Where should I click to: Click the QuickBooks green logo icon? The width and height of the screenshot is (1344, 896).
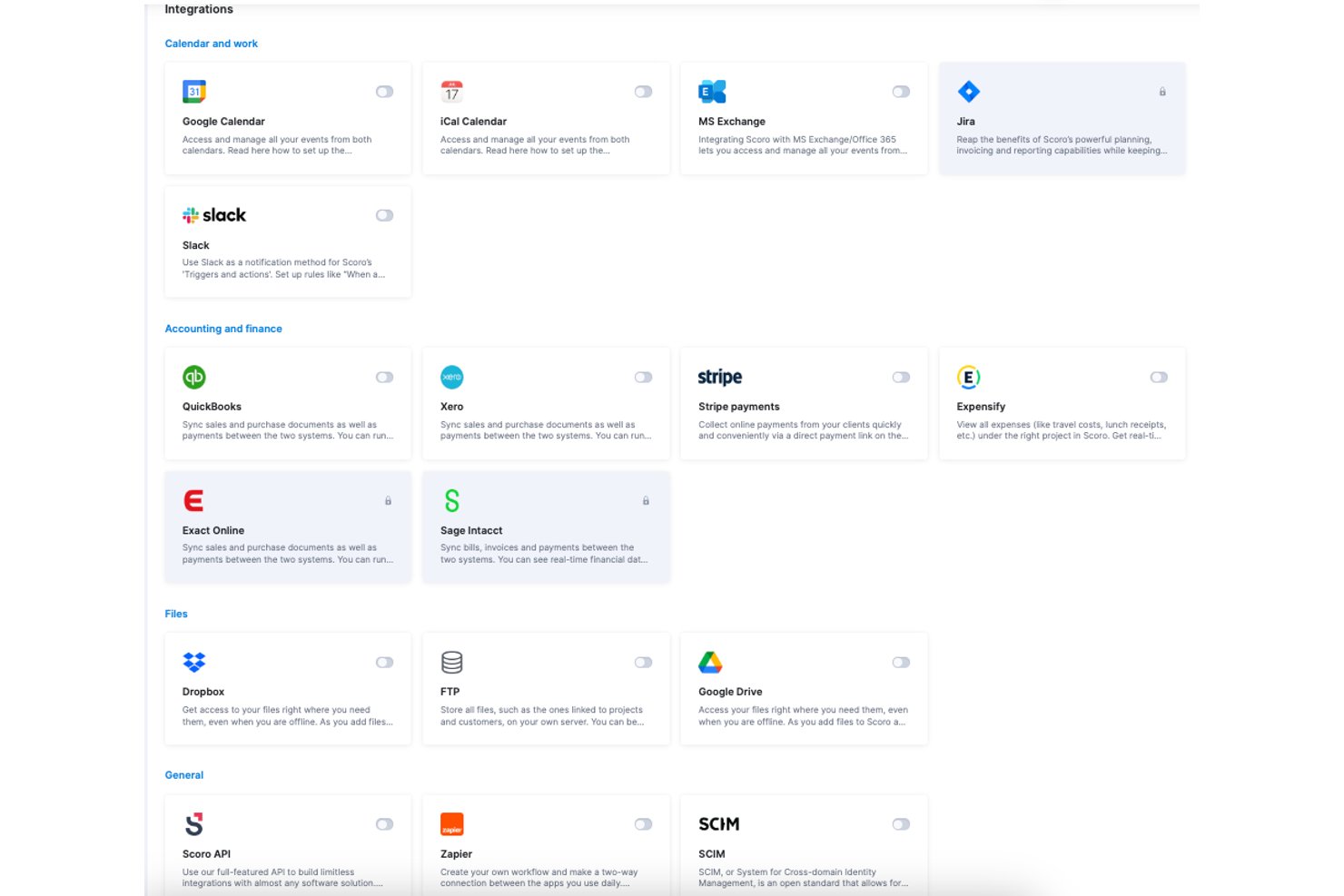click(194, 377)
